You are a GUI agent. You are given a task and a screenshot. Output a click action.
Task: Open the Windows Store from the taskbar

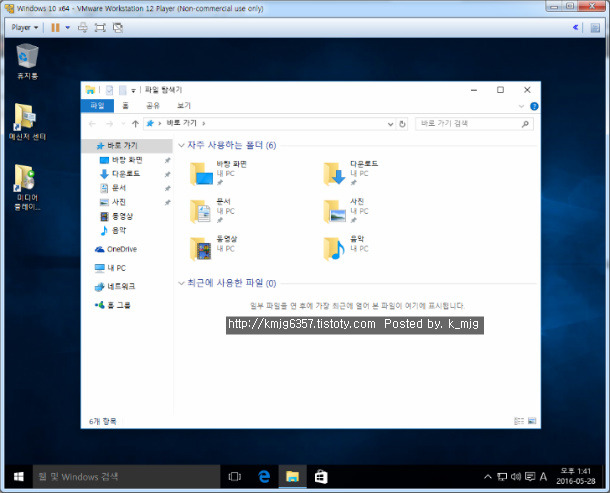(321, 477)
